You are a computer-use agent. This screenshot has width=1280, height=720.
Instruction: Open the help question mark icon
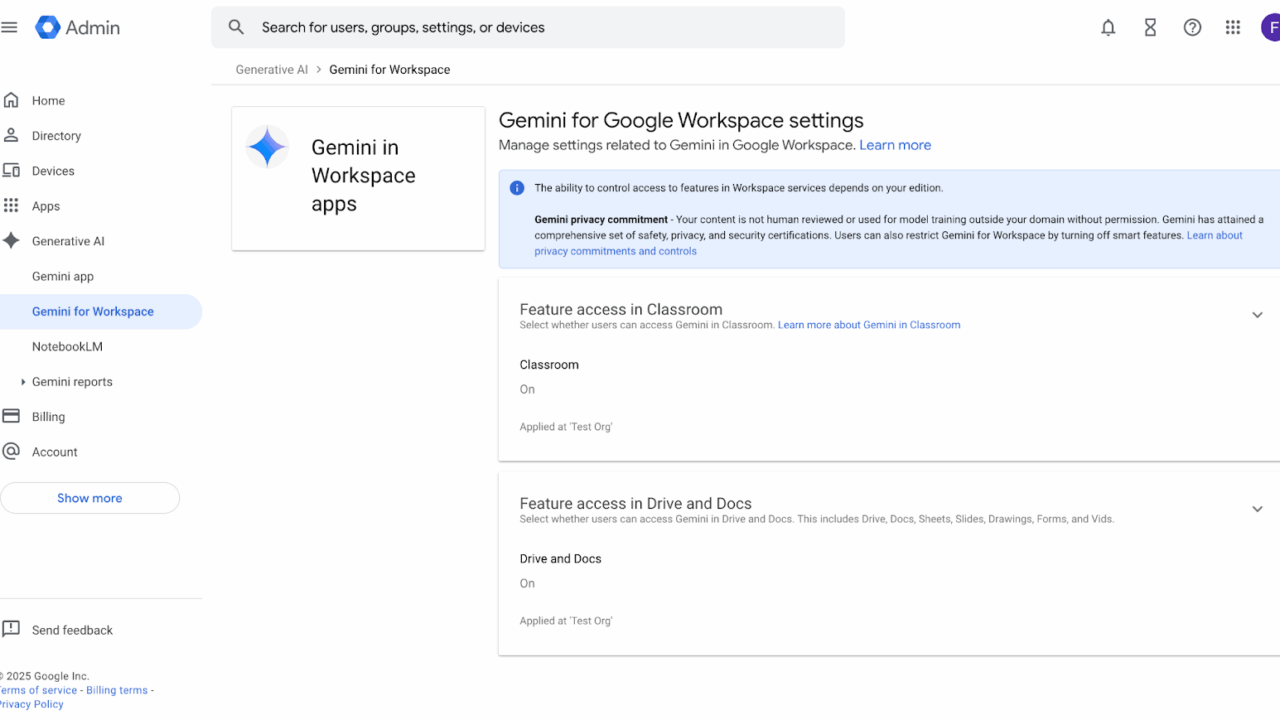coord(1192,28)
